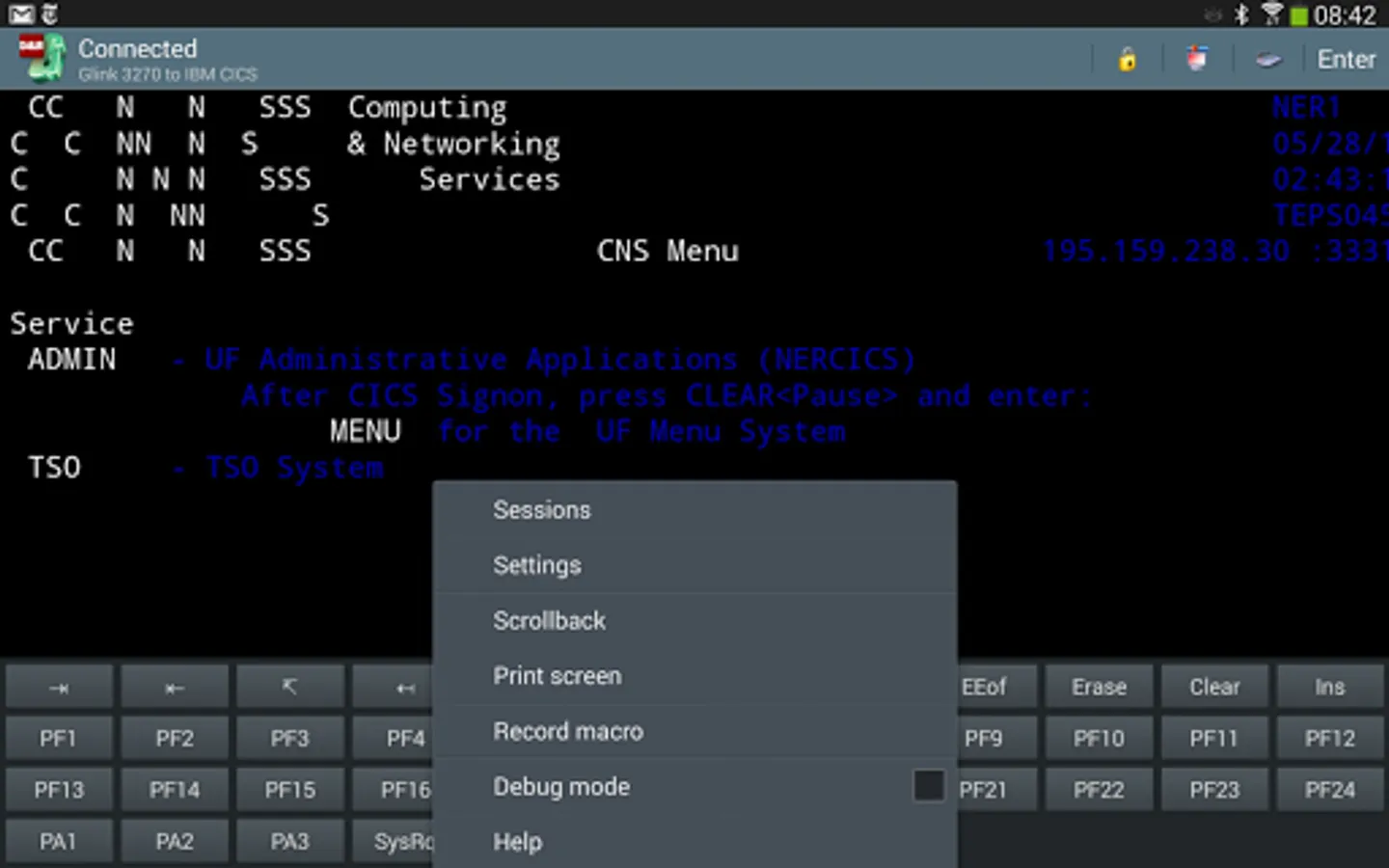
Task: Tap the PF2 function key
Action: (175, 739)
